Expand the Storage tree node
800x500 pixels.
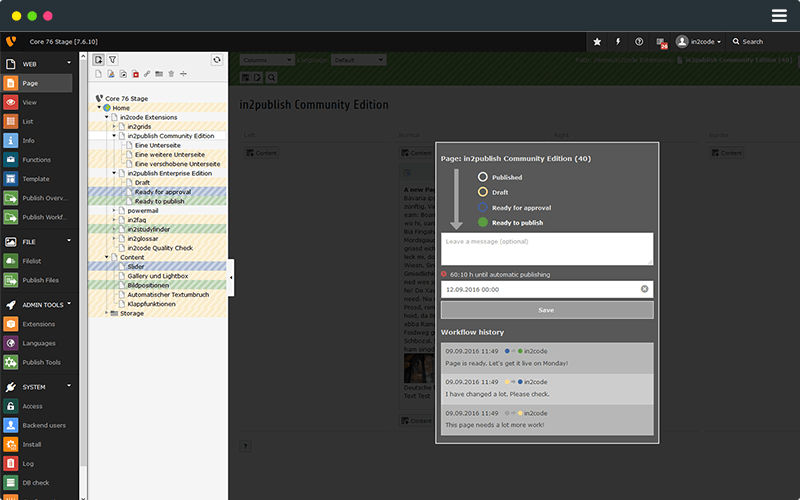107,313
